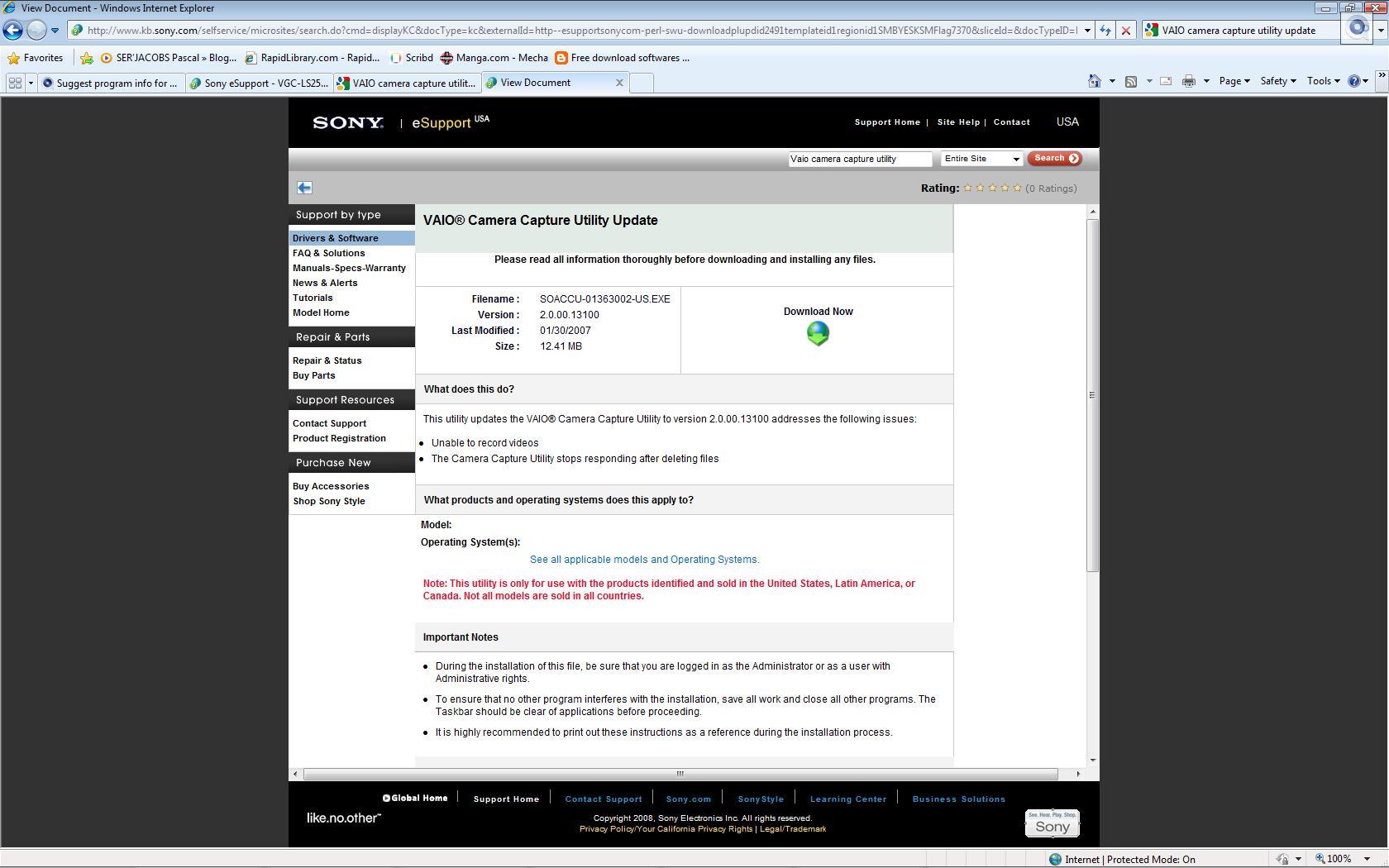Click the RSS Feeds icon
The height and width of the screenshot is (868, 1389).
1131,81
